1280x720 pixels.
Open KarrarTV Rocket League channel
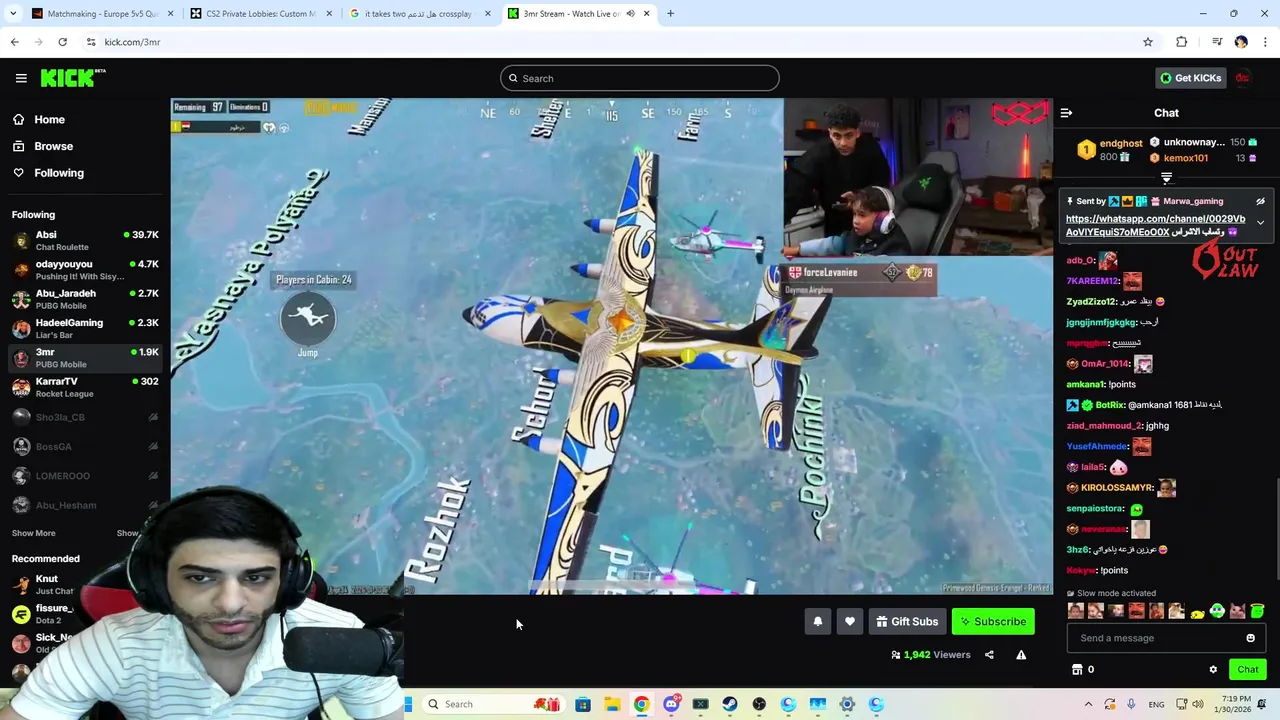click(x=85, y=387)
